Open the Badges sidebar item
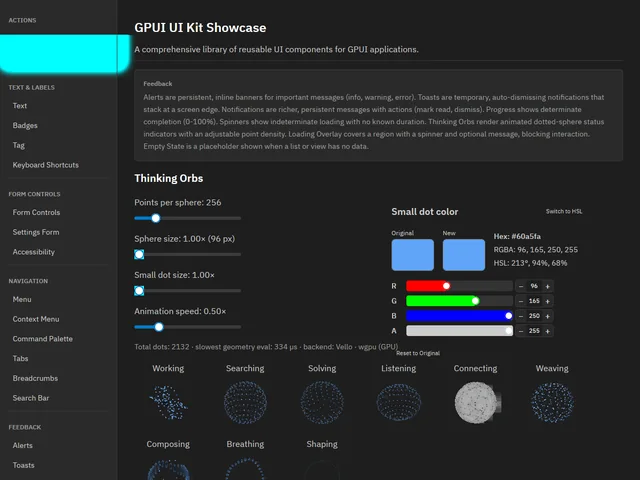This screenshot has height=480, width=640. point(25,125)
